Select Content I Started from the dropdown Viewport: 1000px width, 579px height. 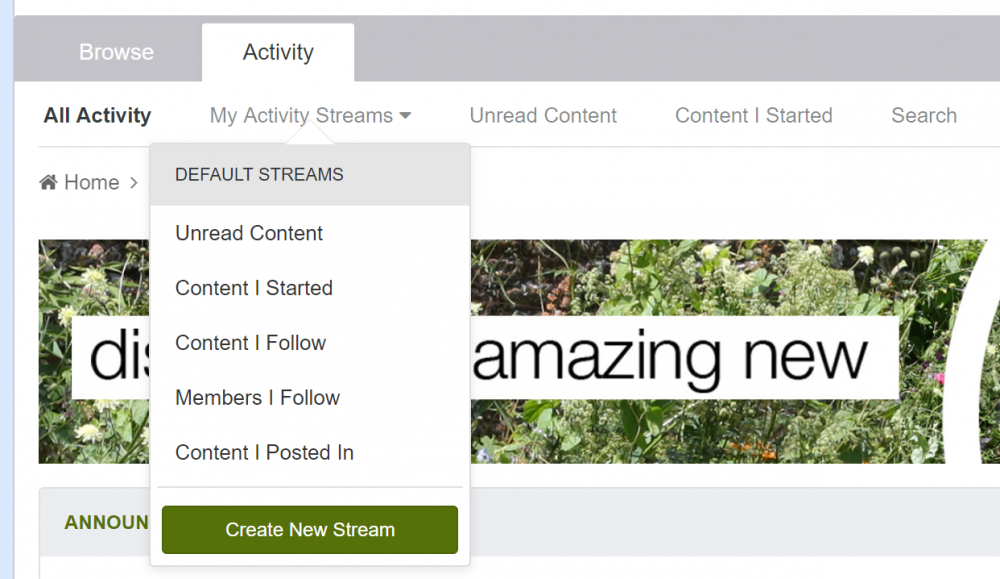(x=253, y=288)
